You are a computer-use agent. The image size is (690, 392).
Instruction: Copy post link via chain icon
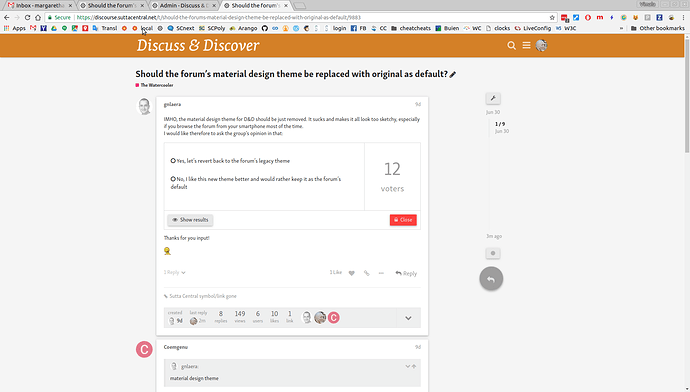point(367,273)
